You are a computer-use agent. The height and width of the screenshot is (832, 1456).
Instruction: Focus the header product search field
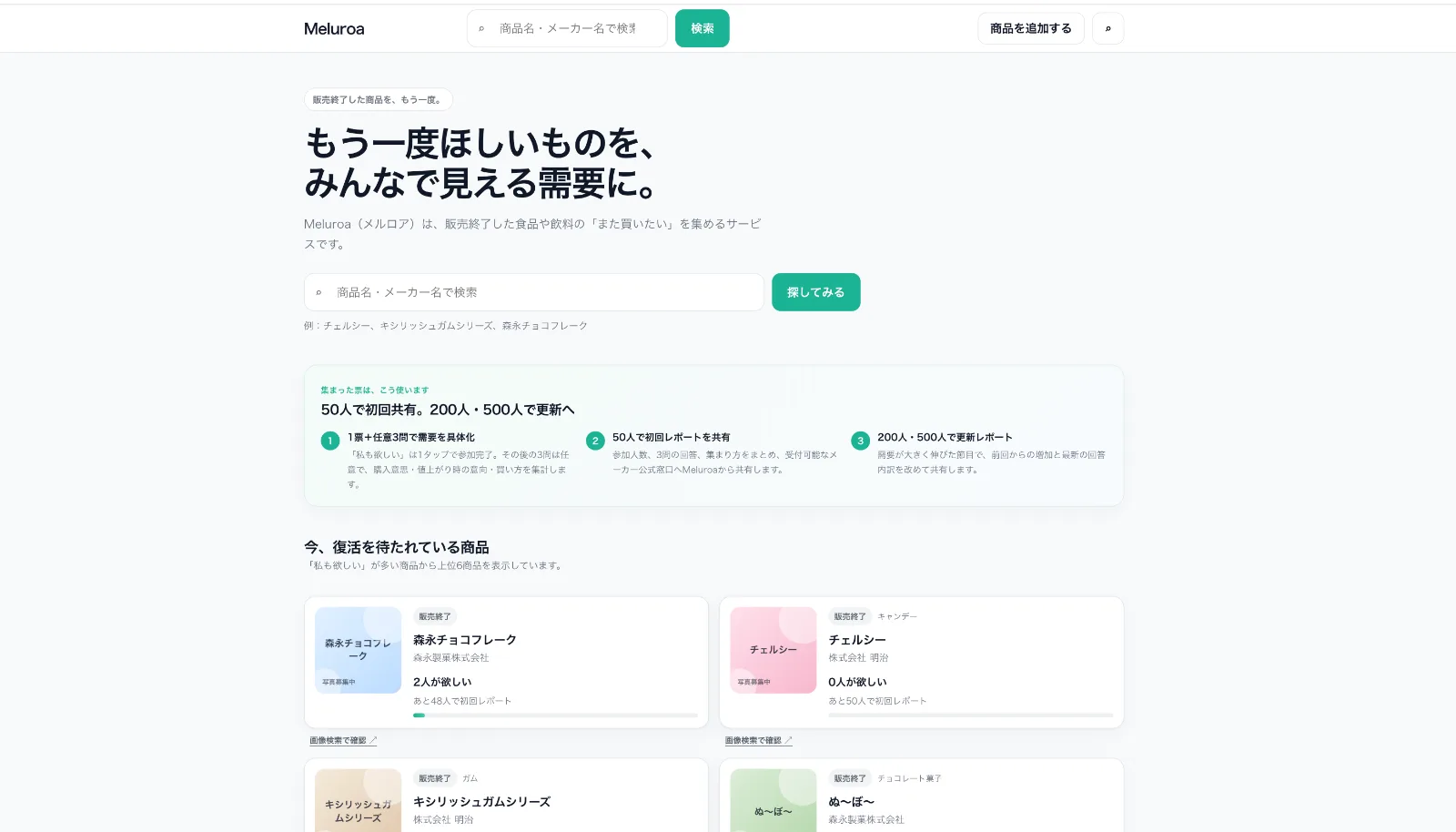(567, 28)
